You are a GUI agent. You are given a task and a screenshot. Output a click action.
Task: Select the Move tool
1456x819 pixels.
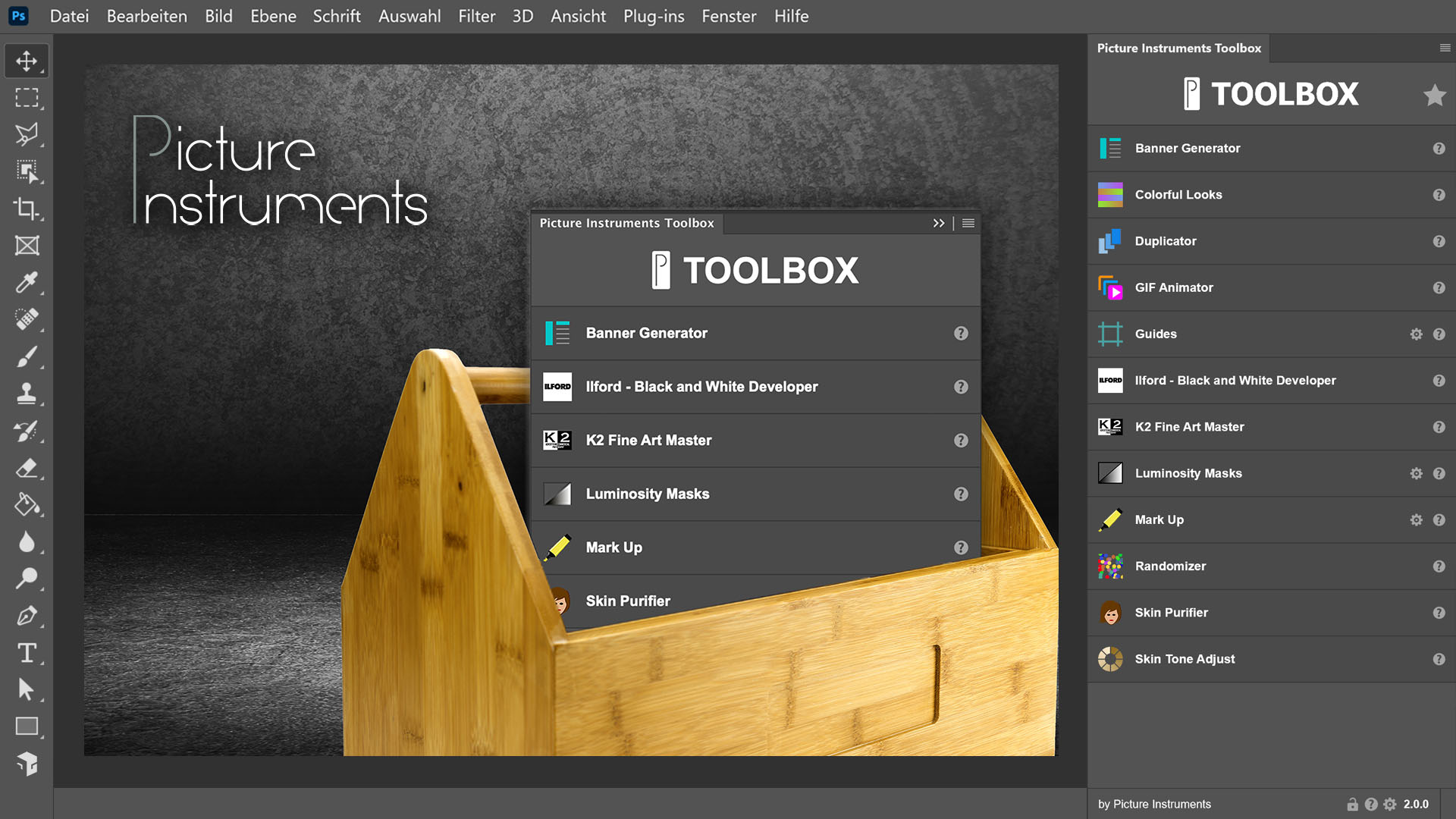(27, 61)
